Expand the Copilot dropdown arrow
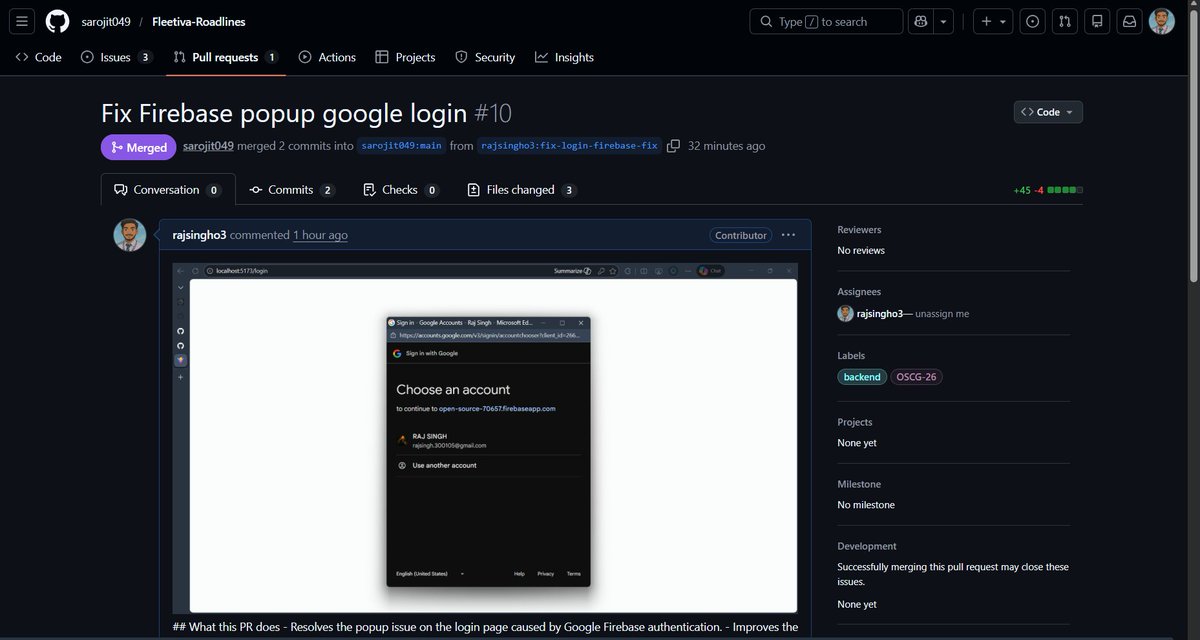 943,21
